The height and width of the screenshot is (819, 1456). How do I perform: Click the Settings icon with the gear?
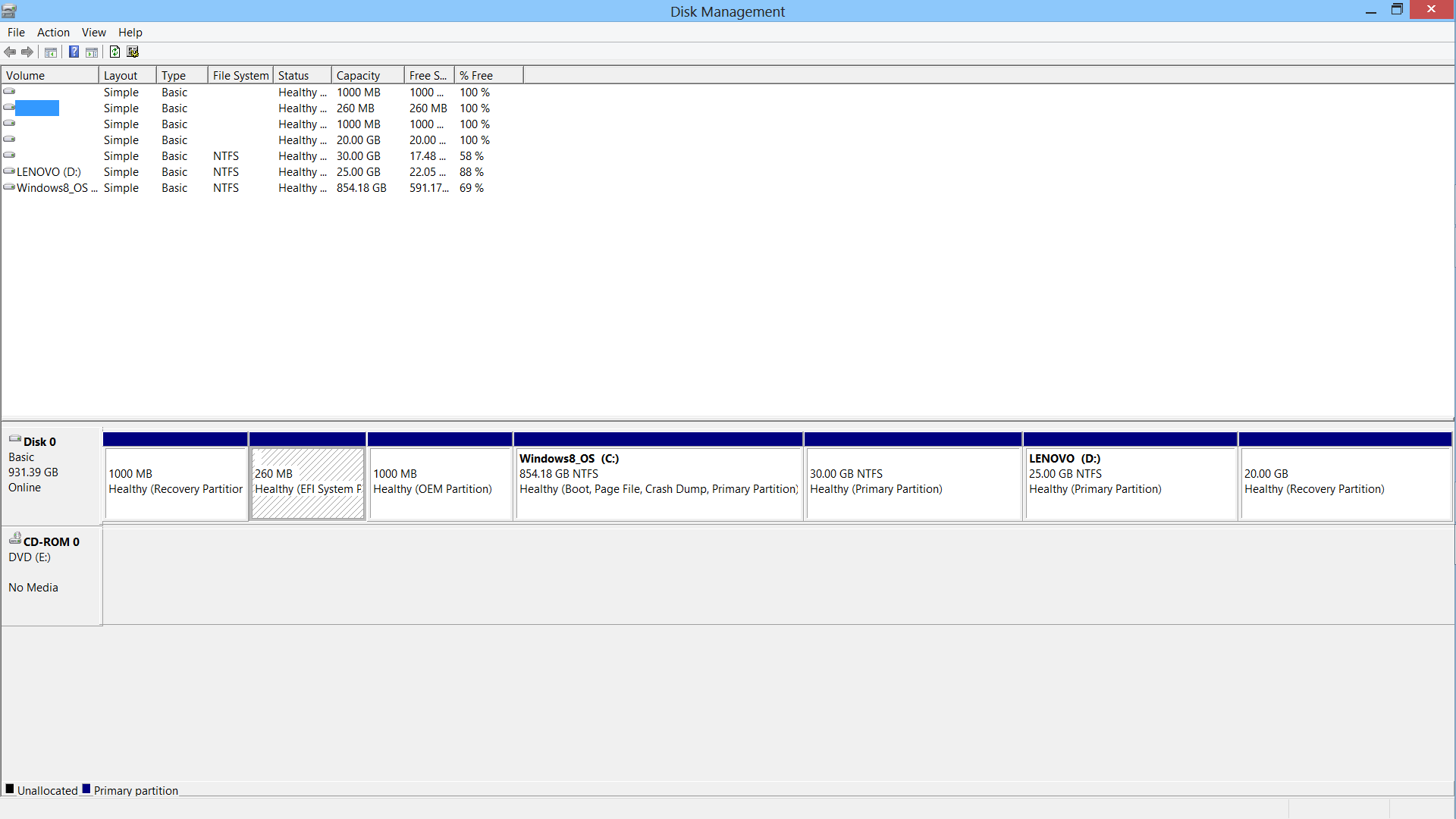133,52
